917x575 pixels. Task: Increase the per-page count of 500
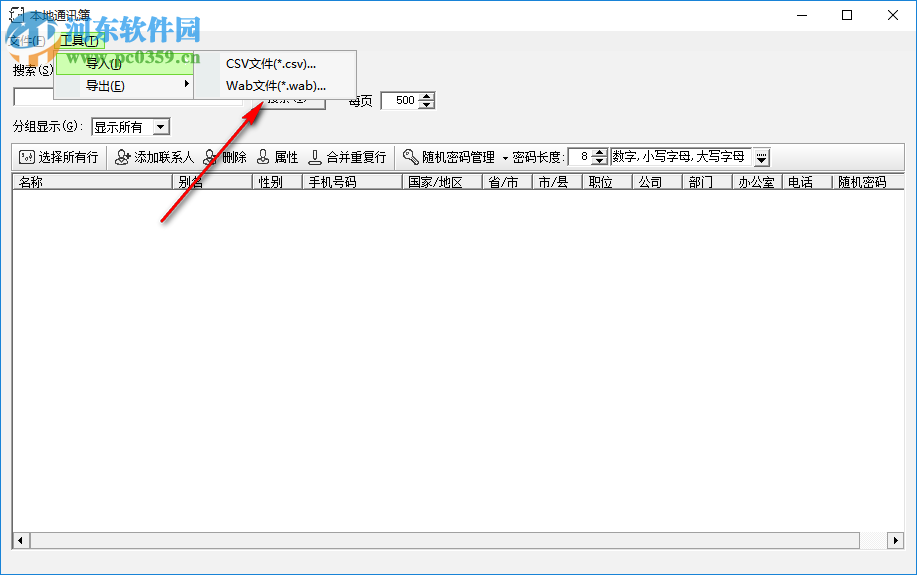(427, 97)
